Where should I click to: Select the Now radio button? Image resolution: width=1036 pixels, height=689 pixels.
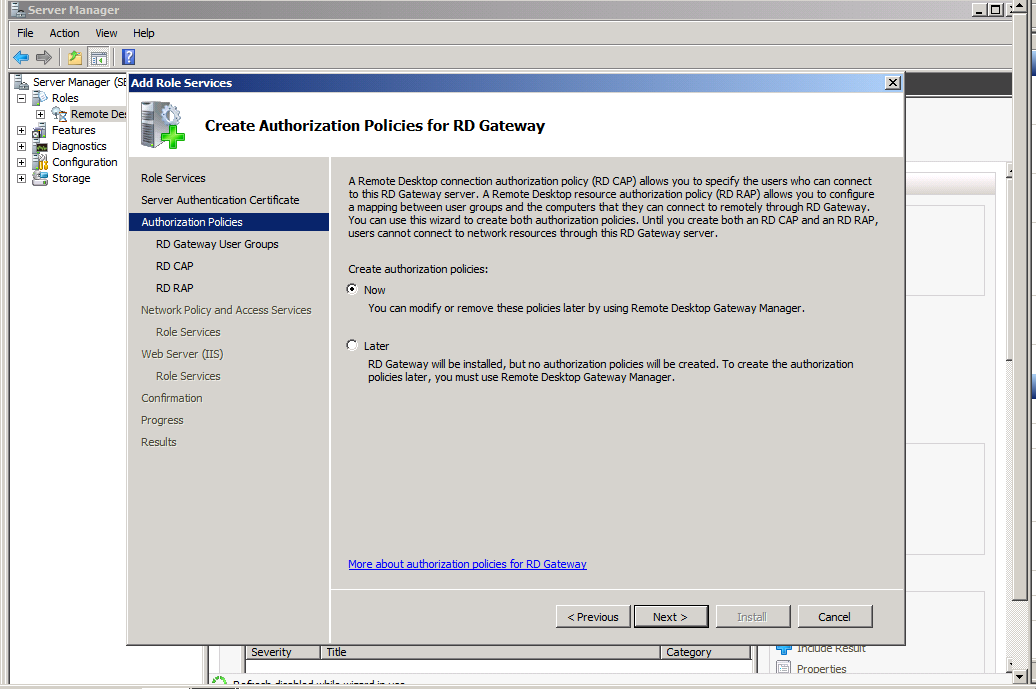point(352,289)
